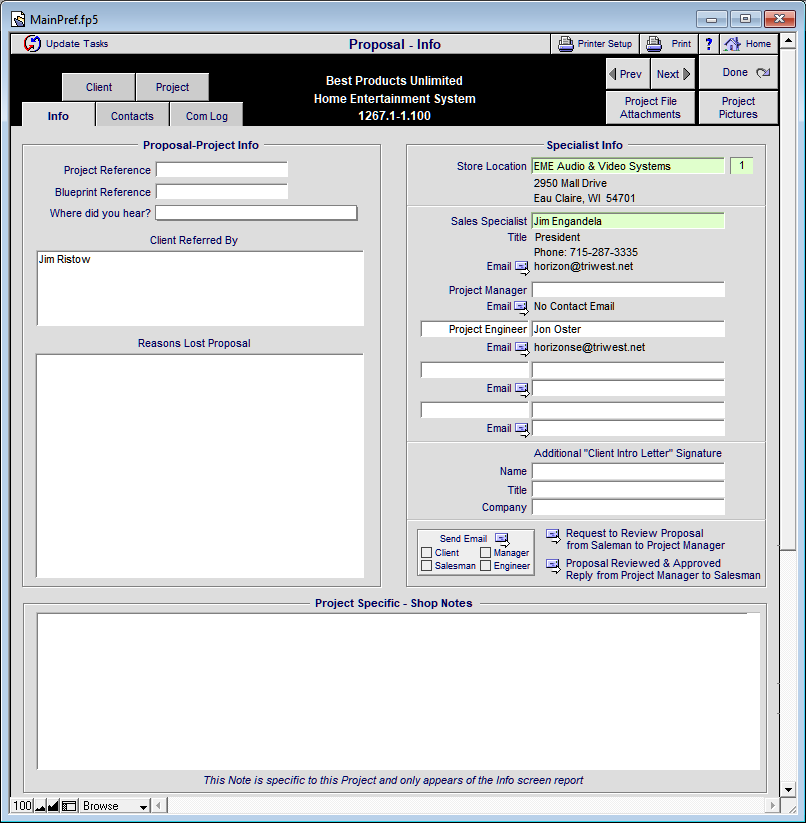Image resolution: width=806 pixels, height=823 pixels.
Task: Click the Project Manager name field
Action: [628, 290]
